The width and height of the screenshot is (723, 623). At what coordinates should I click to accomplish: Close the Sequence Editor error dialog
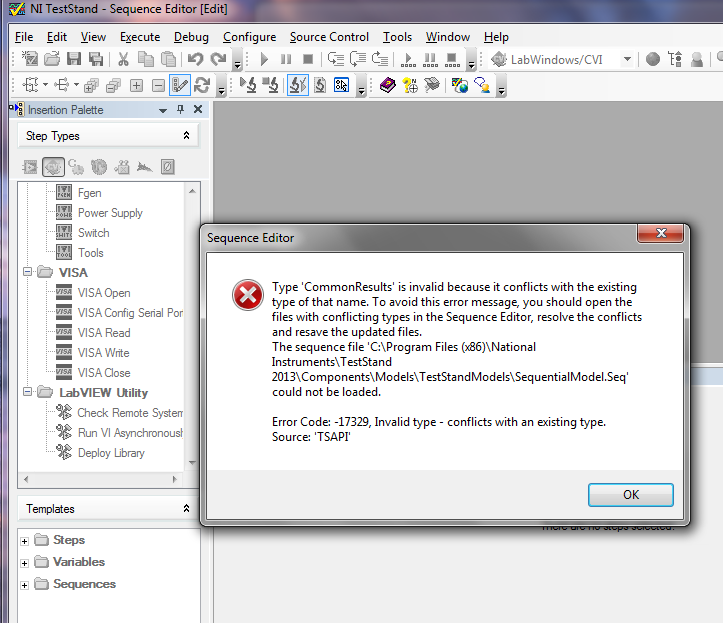coord(660,233)
